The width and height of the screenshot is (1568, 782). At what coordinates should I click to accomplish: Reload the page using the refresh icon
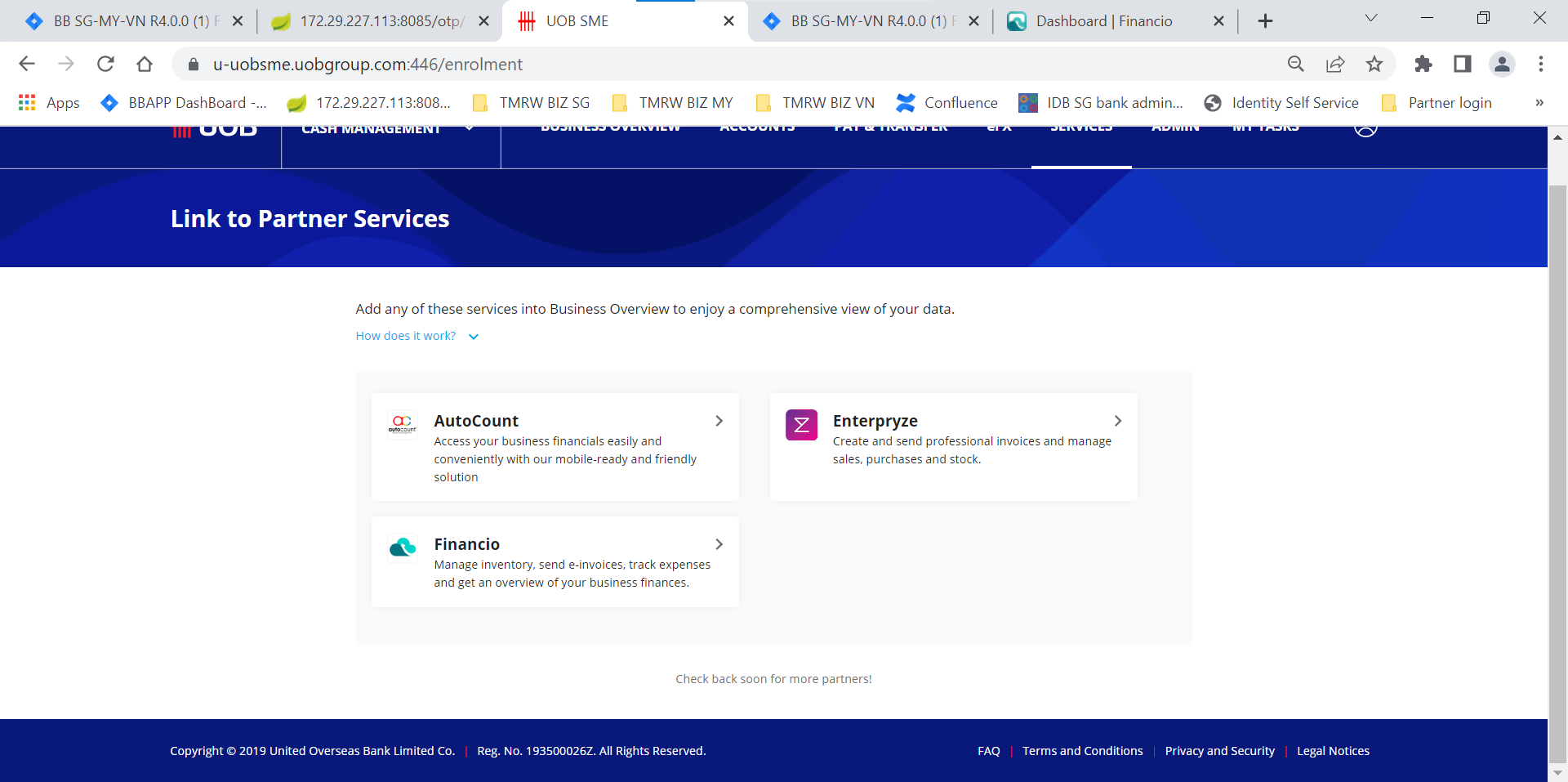click(x=105, y=64)
